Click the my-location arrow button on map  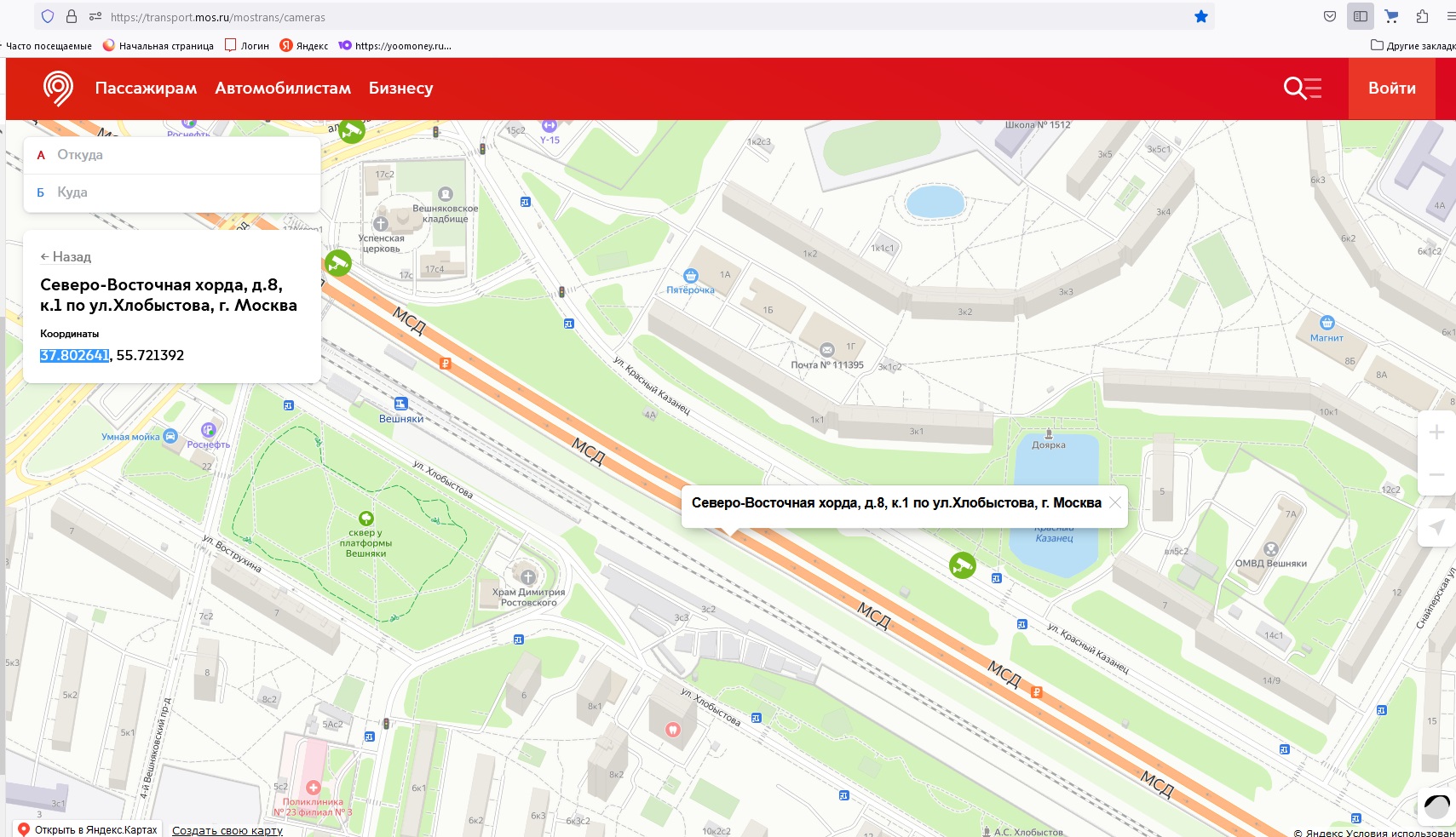[x=1436, y=527]
